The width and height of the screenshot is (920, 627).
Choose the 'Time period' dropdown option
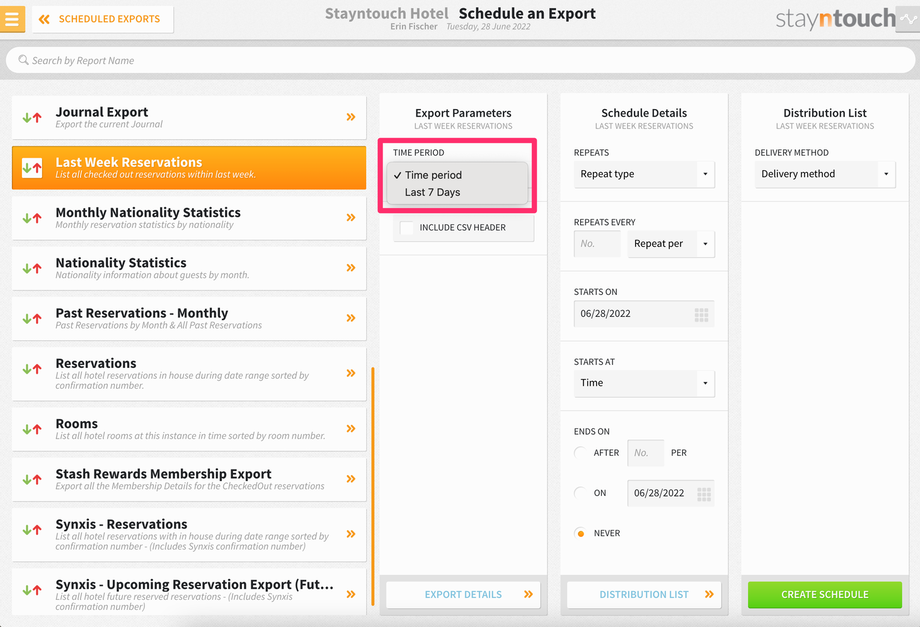pos(458,175)
